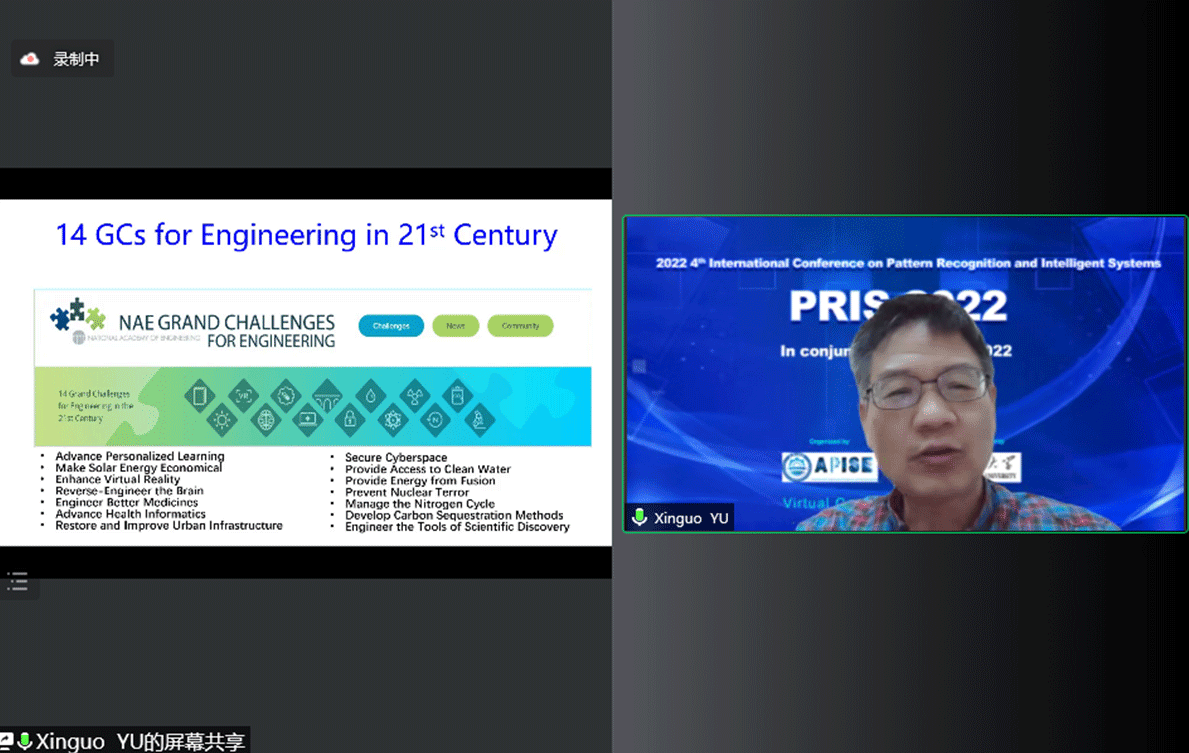Screen dimensions: 1189x753
Task: Click the bridge infrastructure icon
Action: point(327,396)
